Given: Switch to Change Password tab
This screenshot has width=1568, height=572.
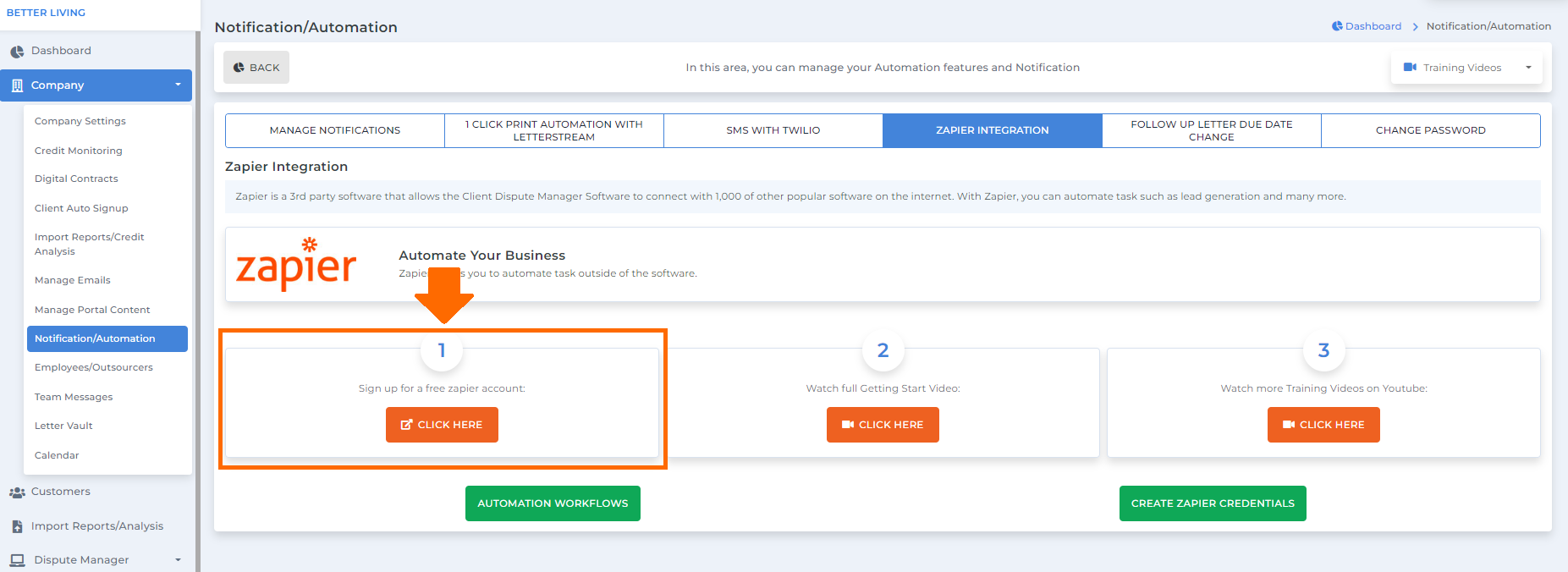Looking at the screenshot, I should pos(1431,130).
